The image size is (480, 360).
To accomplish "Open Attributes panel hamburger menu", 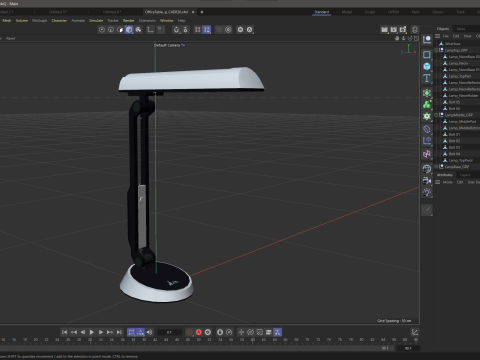I will pos(437,182).
